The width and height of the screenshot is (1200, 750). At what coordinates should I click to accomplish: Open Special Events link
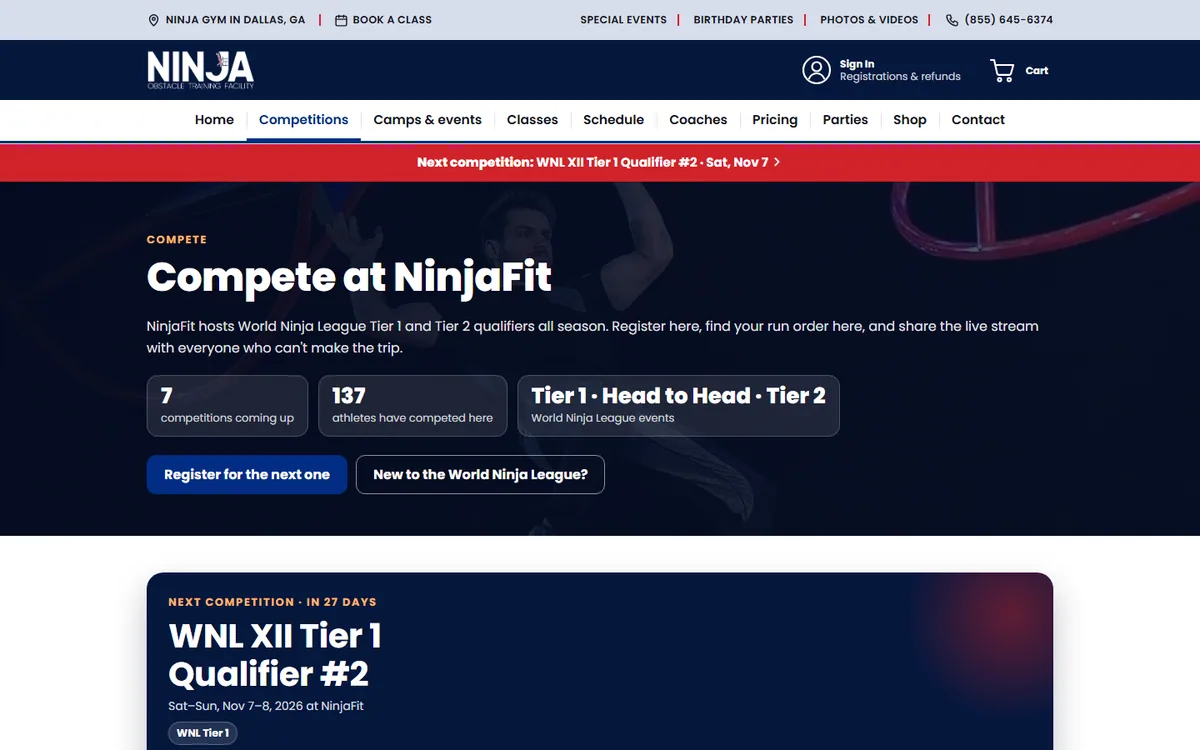(623, 20)
